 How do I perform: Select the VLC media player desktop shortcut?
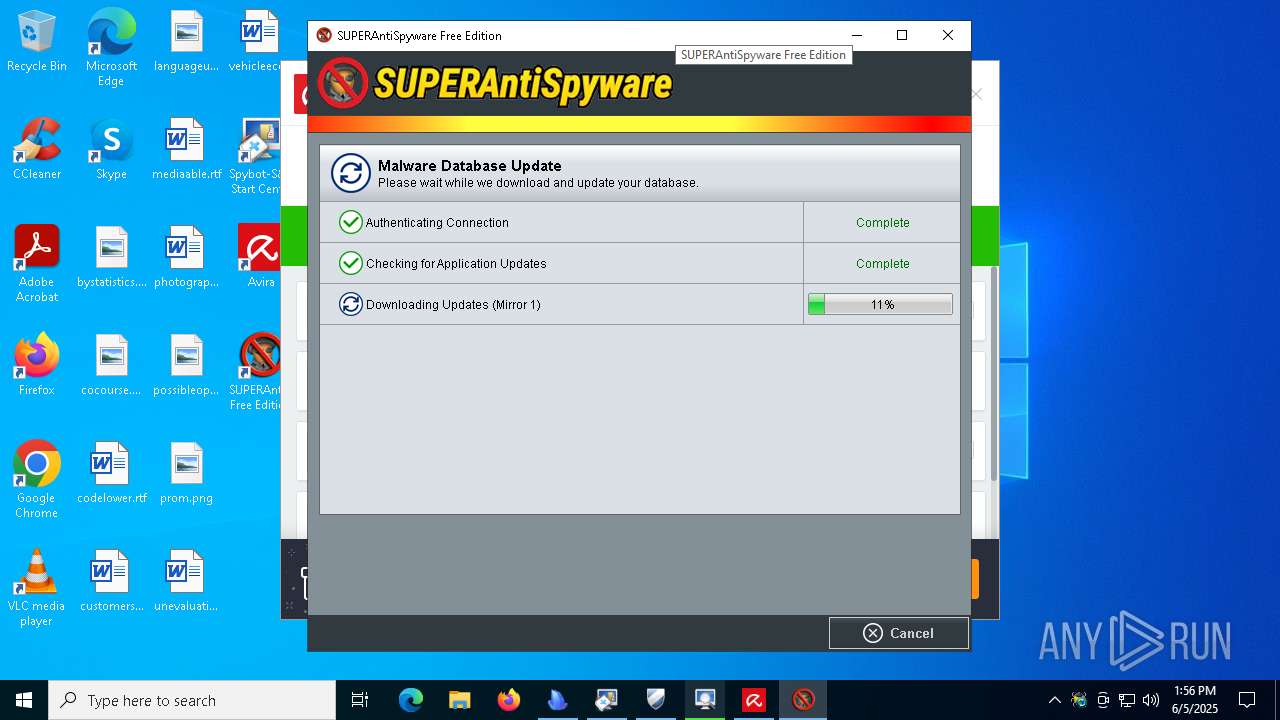pyautogui.click(x=37, y=587)
